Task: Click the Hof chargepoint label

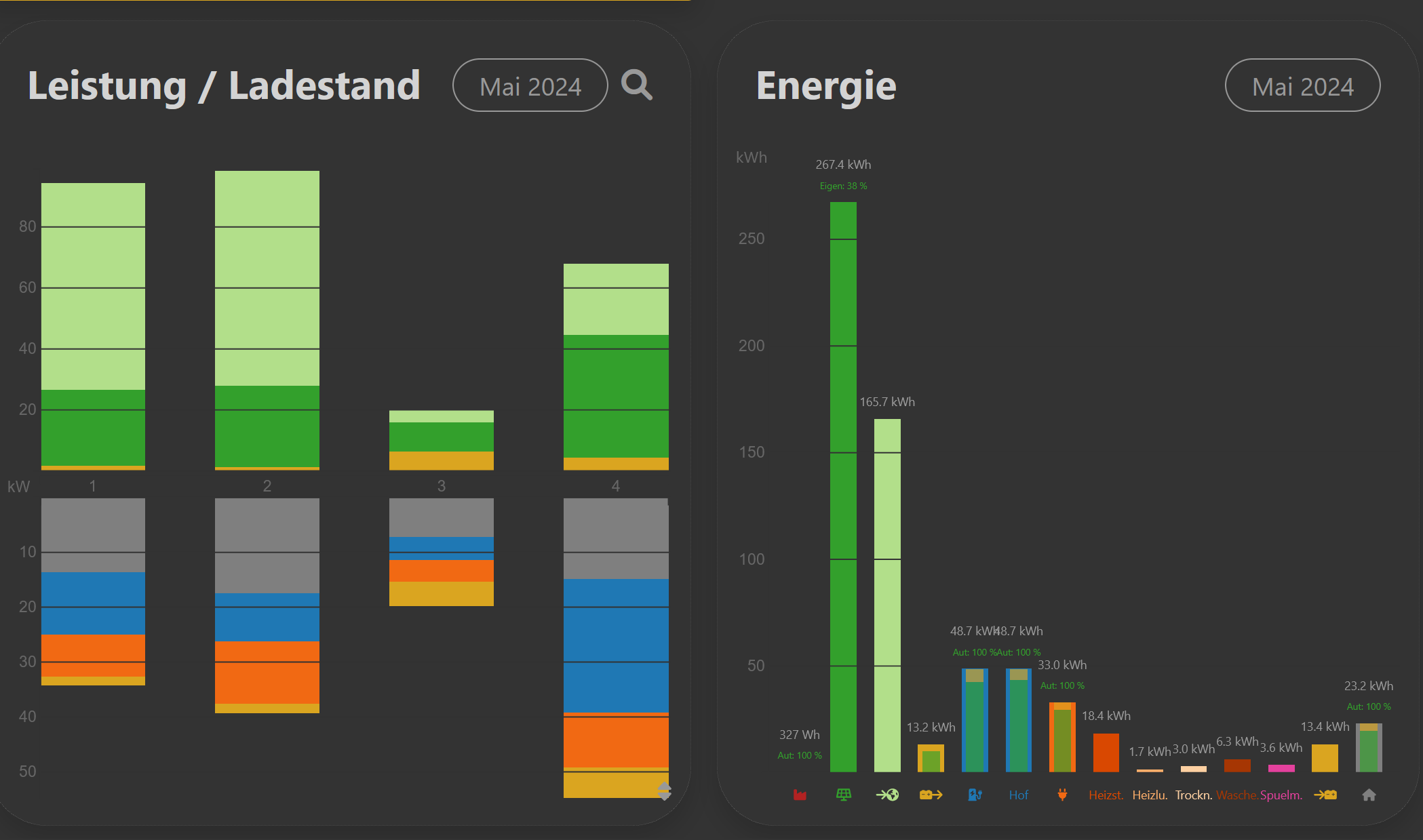Action: pos(1018,795)
